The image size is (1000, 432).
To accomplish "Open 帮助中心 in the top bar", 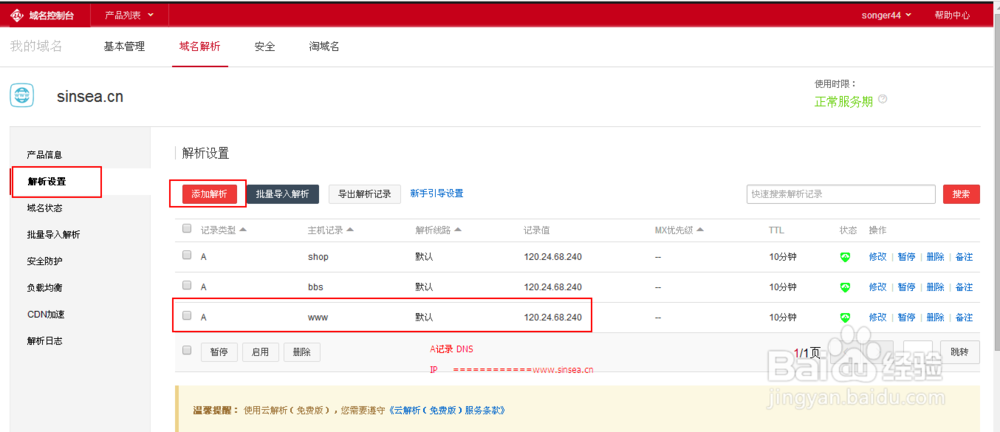I will coord(952,15).
